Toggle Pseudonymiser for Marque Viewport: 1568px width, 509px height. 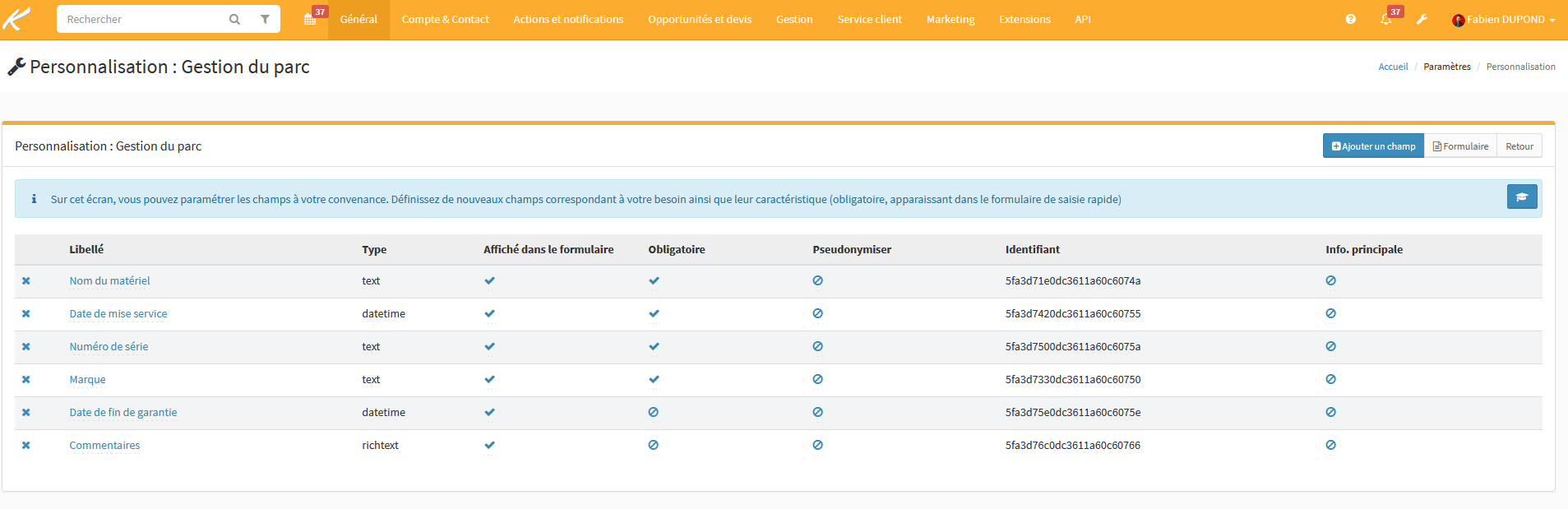point(817,379)
